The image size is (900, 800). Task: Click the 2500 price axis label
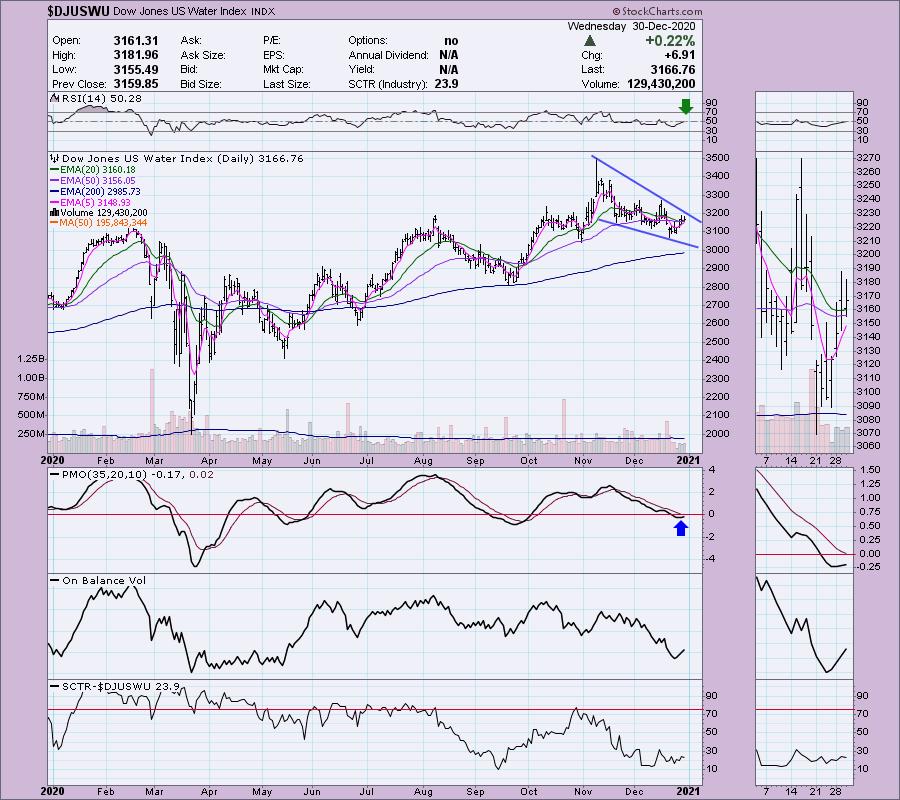pos(718,341)
